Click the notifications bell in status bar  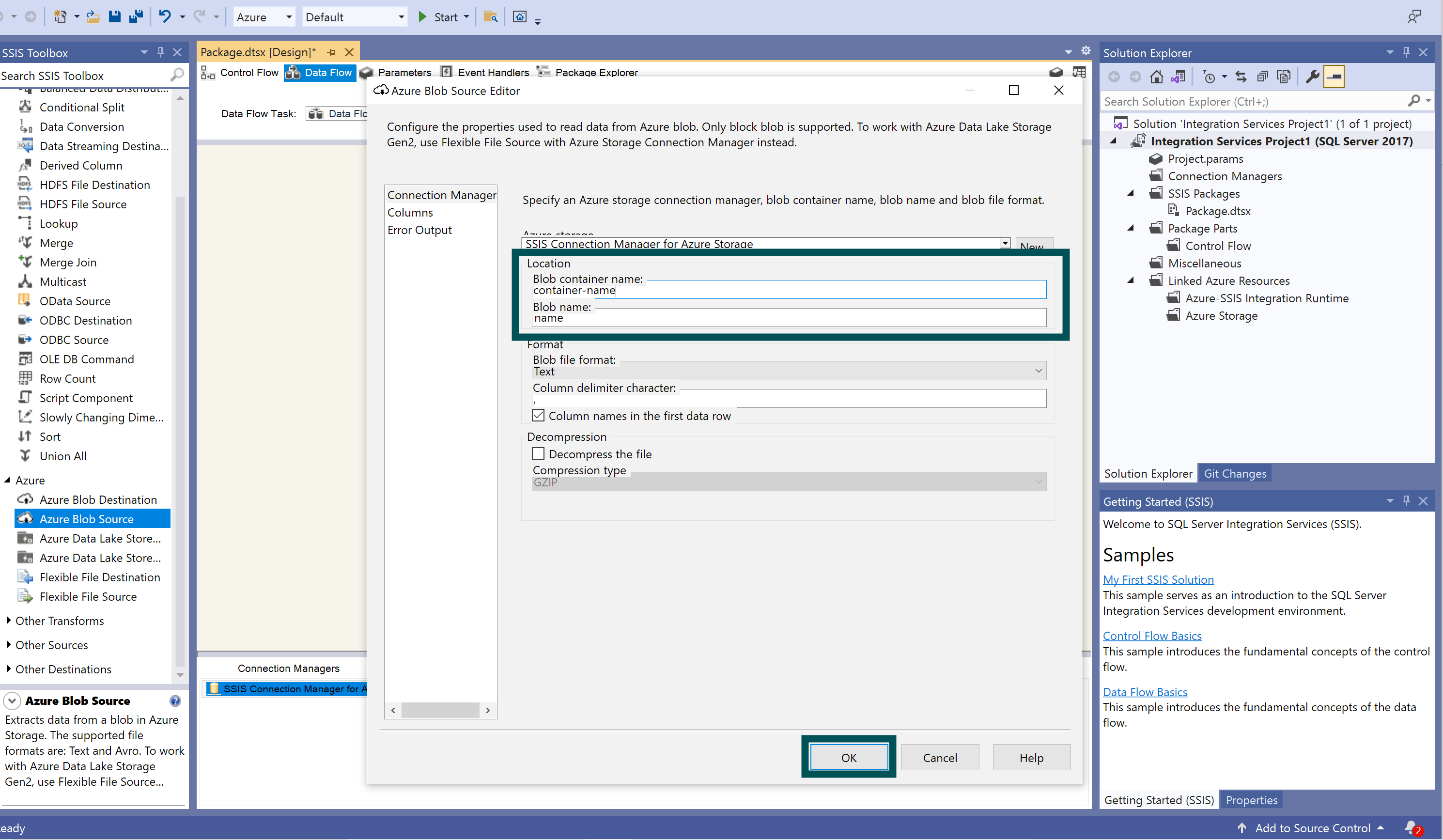click(1412, 828)
